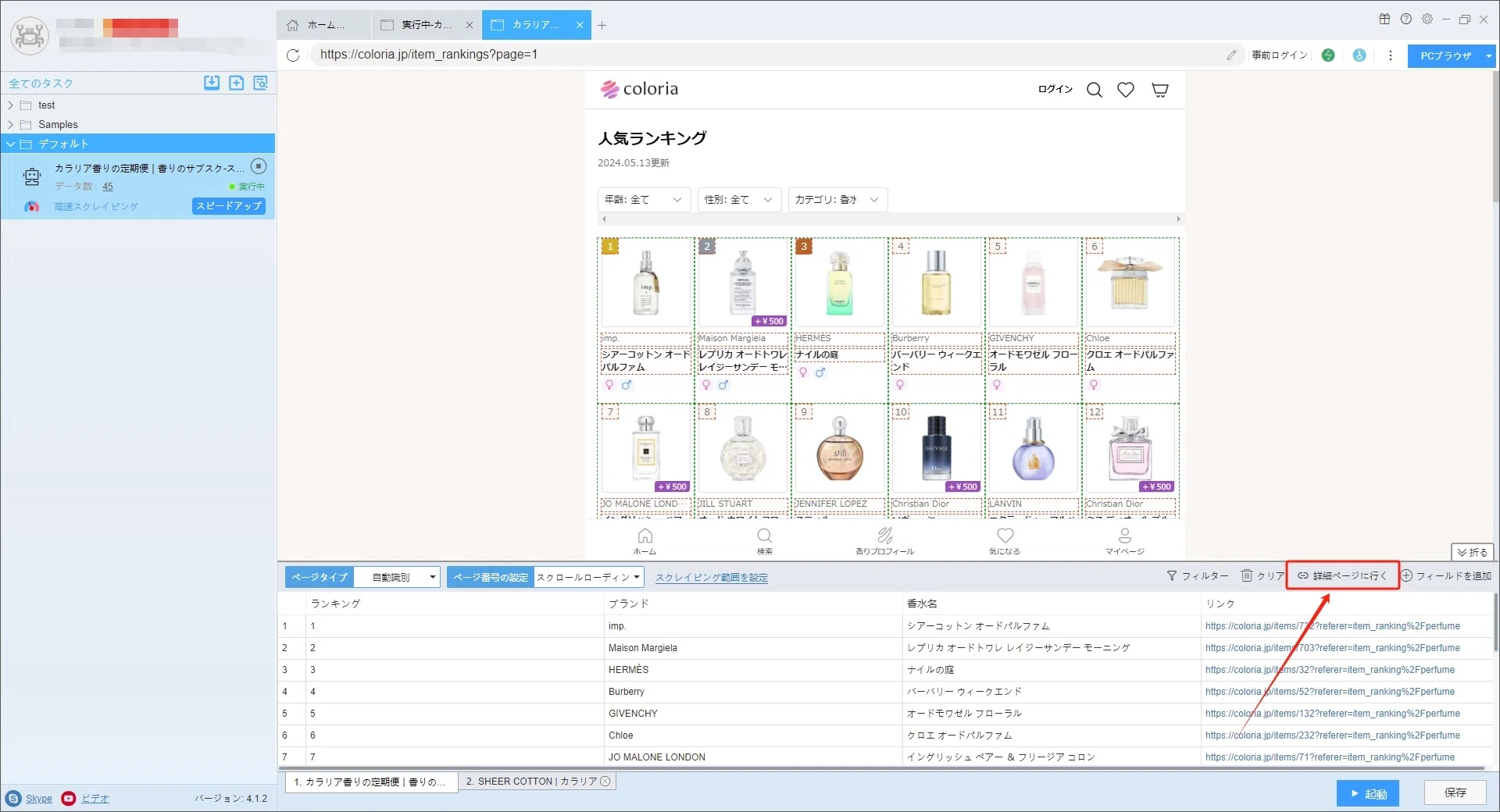This screenshot has width=1500, height=812.
Task: Switch to the 実行中-カ... tab
Action: 426,25
